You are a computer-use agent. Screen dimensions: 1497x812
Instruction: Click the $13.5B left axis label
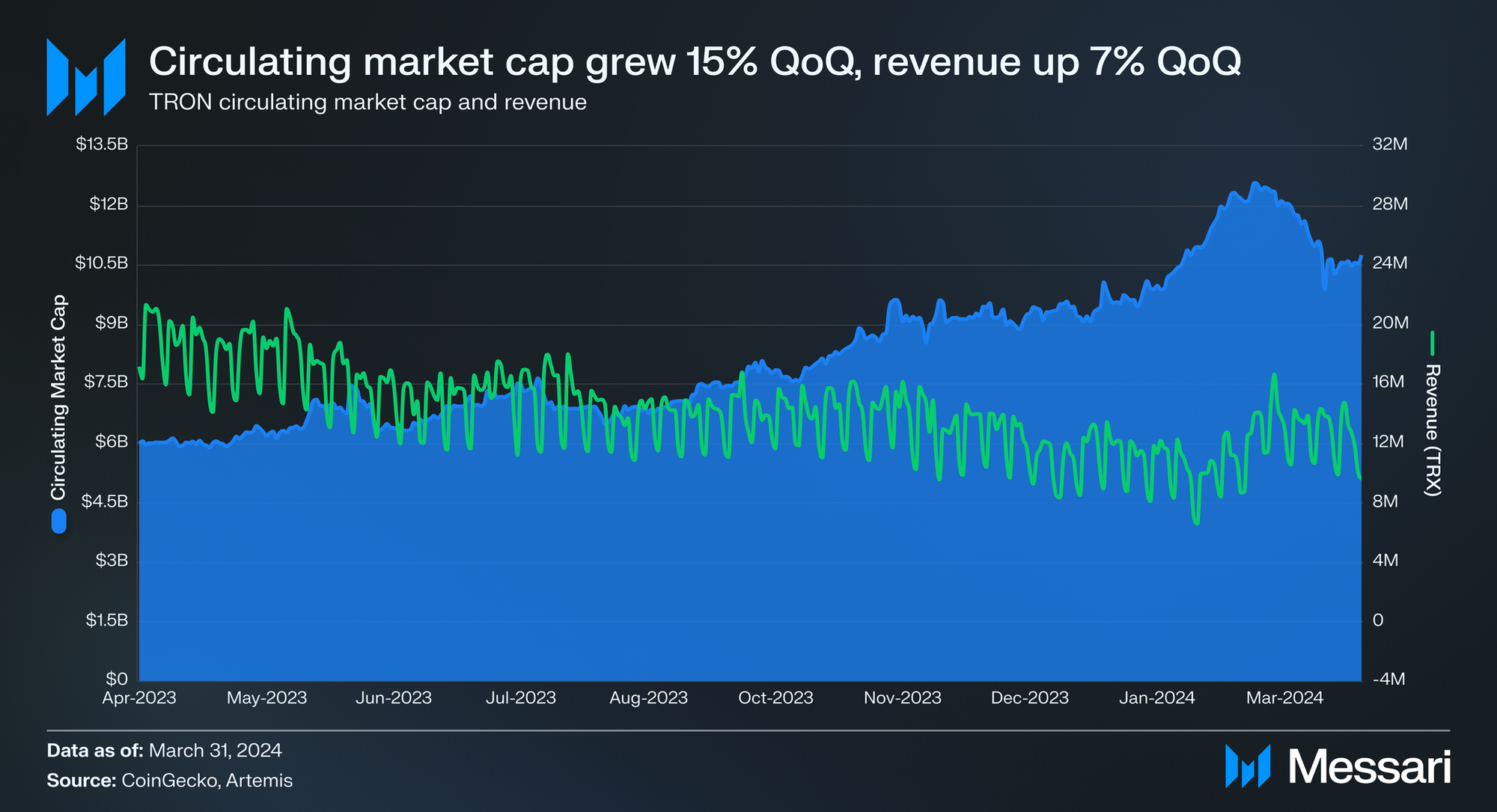coord(102,144)
